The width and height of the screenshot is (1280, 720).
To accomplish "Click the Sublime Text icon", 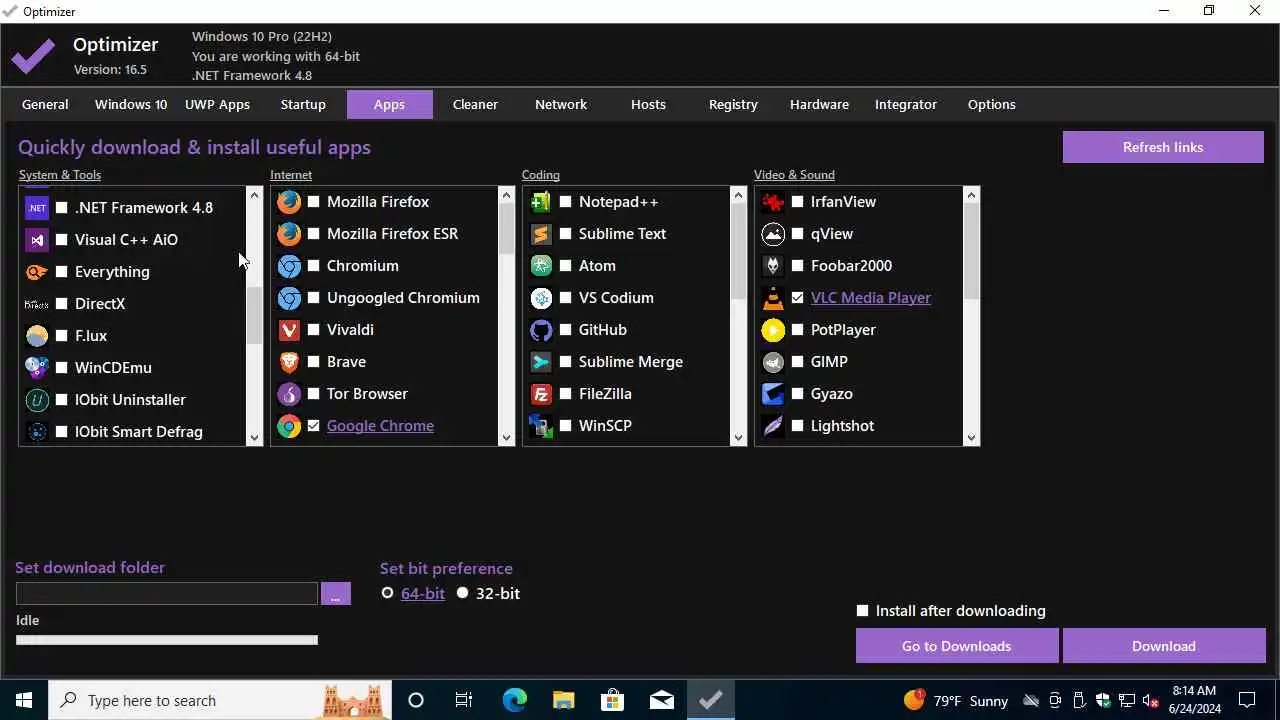I will (541, 234).
